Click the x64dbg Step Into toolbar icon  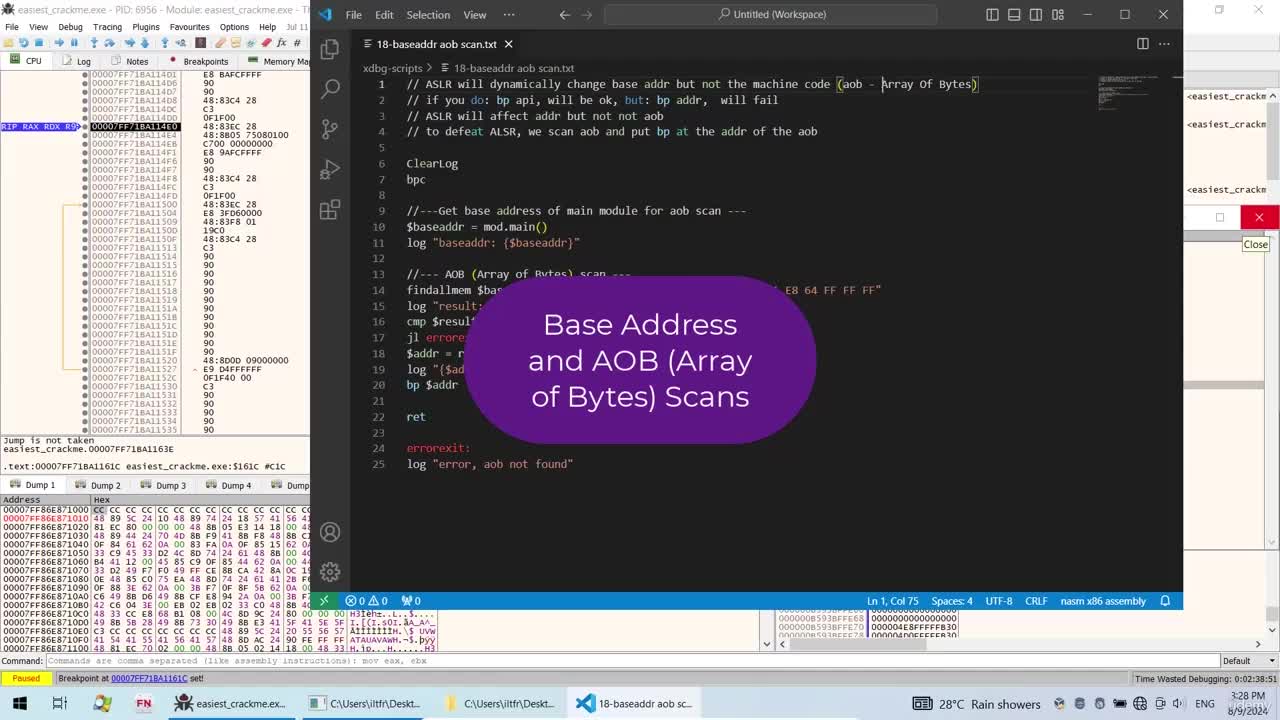click(94, 42)
